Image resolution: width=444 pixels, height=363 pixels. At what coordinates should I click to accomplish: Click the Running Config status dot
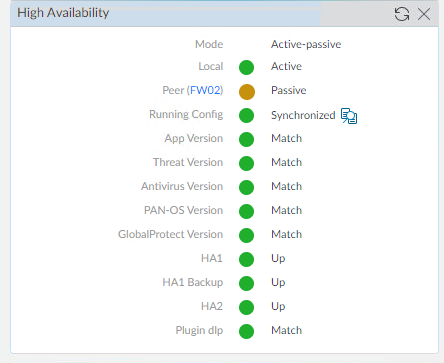pyautogui.click(x=247, y=115)
